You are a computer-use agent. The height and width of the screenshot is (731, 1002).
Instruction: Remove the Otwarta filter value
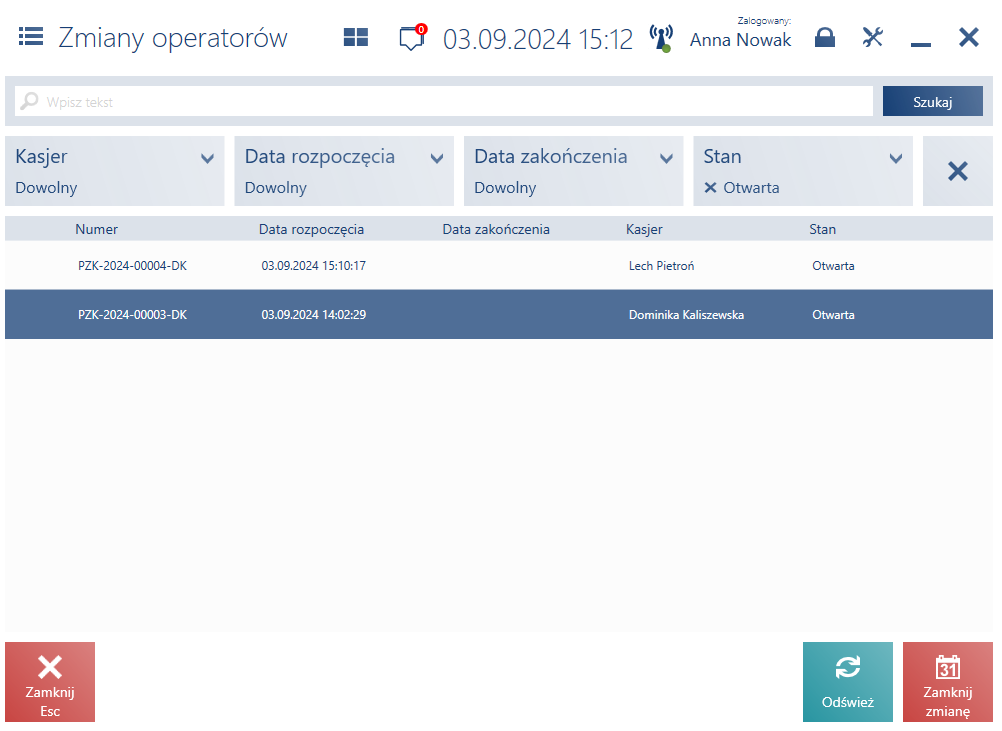(710, 188)
